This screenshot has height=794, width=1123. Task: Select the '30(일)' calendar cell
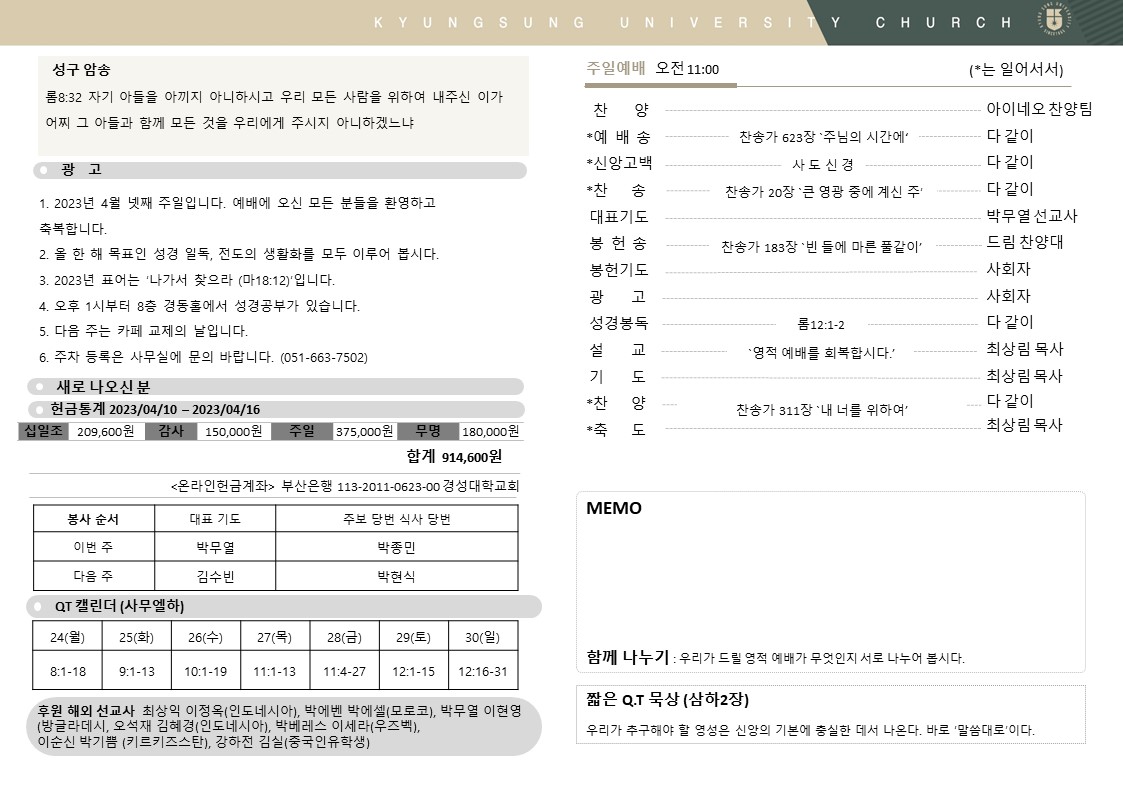tap(483, 636)
